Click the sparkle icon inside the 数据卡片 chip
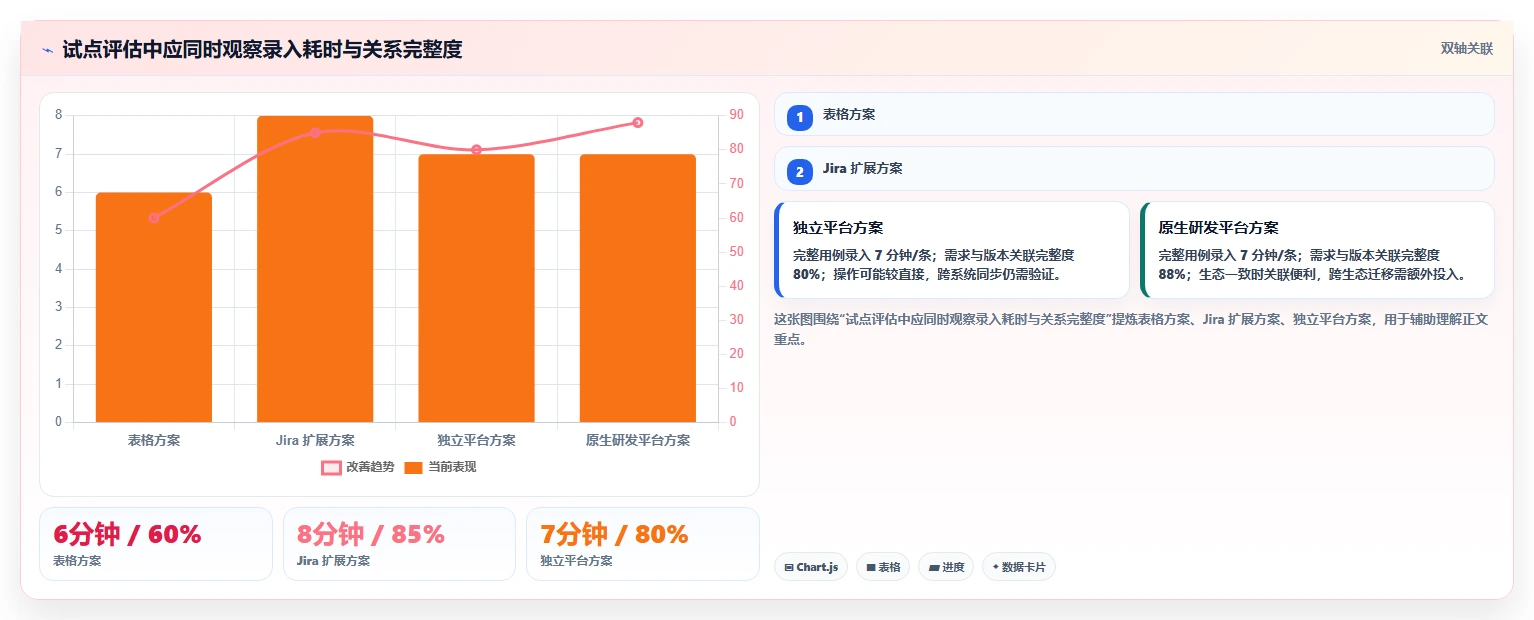Screen dimensions: 1534x620 995,568
